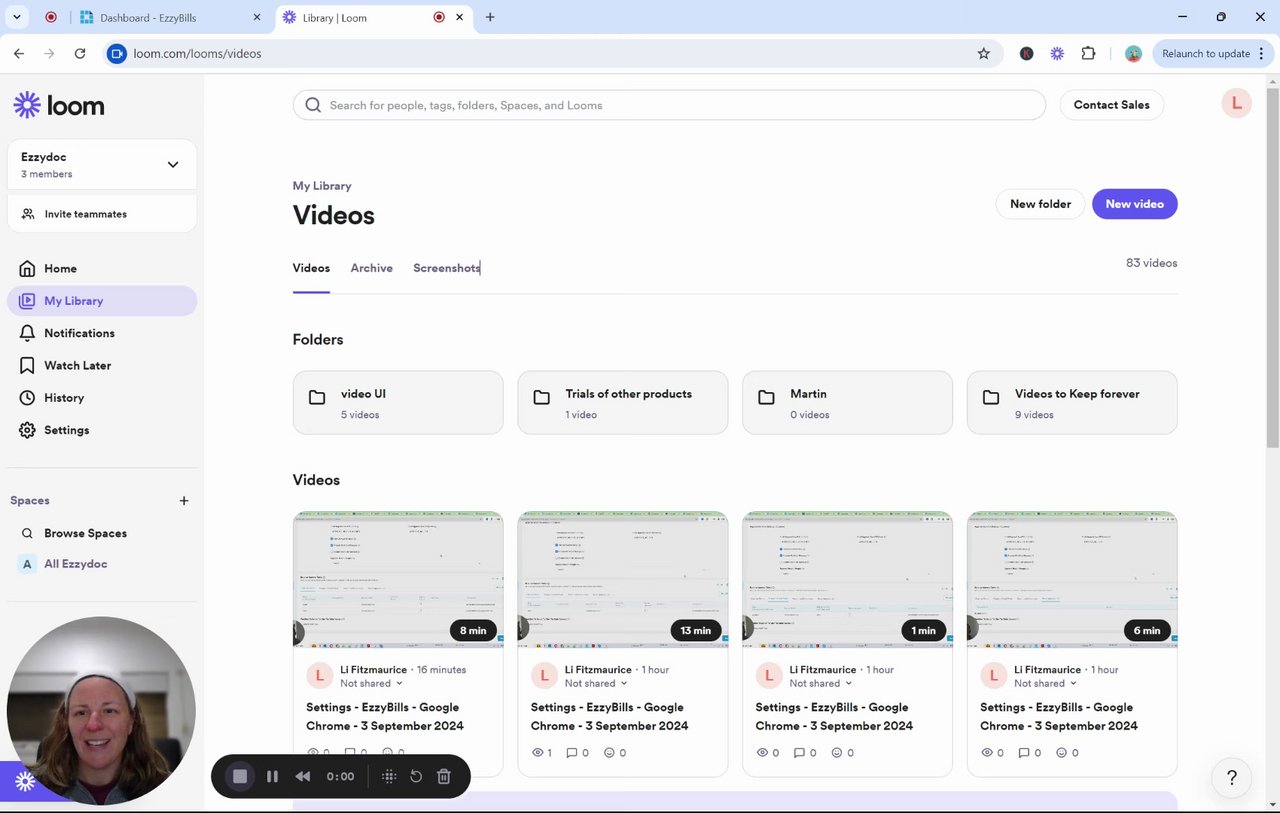The width and height of the screenshot is (1280, 813).
Task: Click the site info icon in address bar
Action: click(116, 53)
